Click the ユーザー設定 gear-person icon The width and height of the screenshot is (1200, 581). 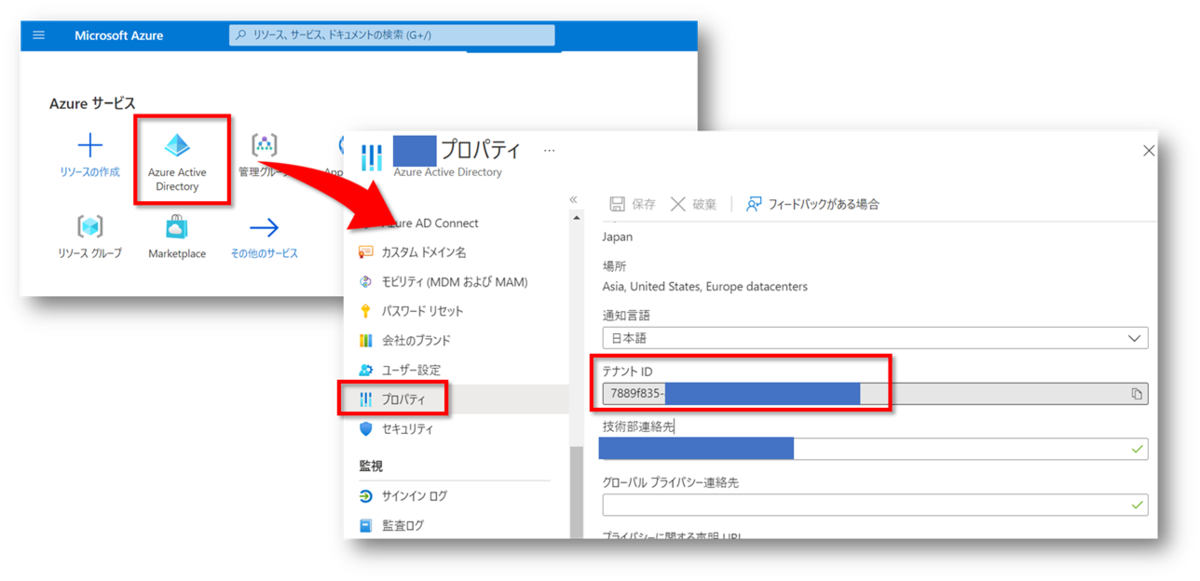tap(365, 370)
